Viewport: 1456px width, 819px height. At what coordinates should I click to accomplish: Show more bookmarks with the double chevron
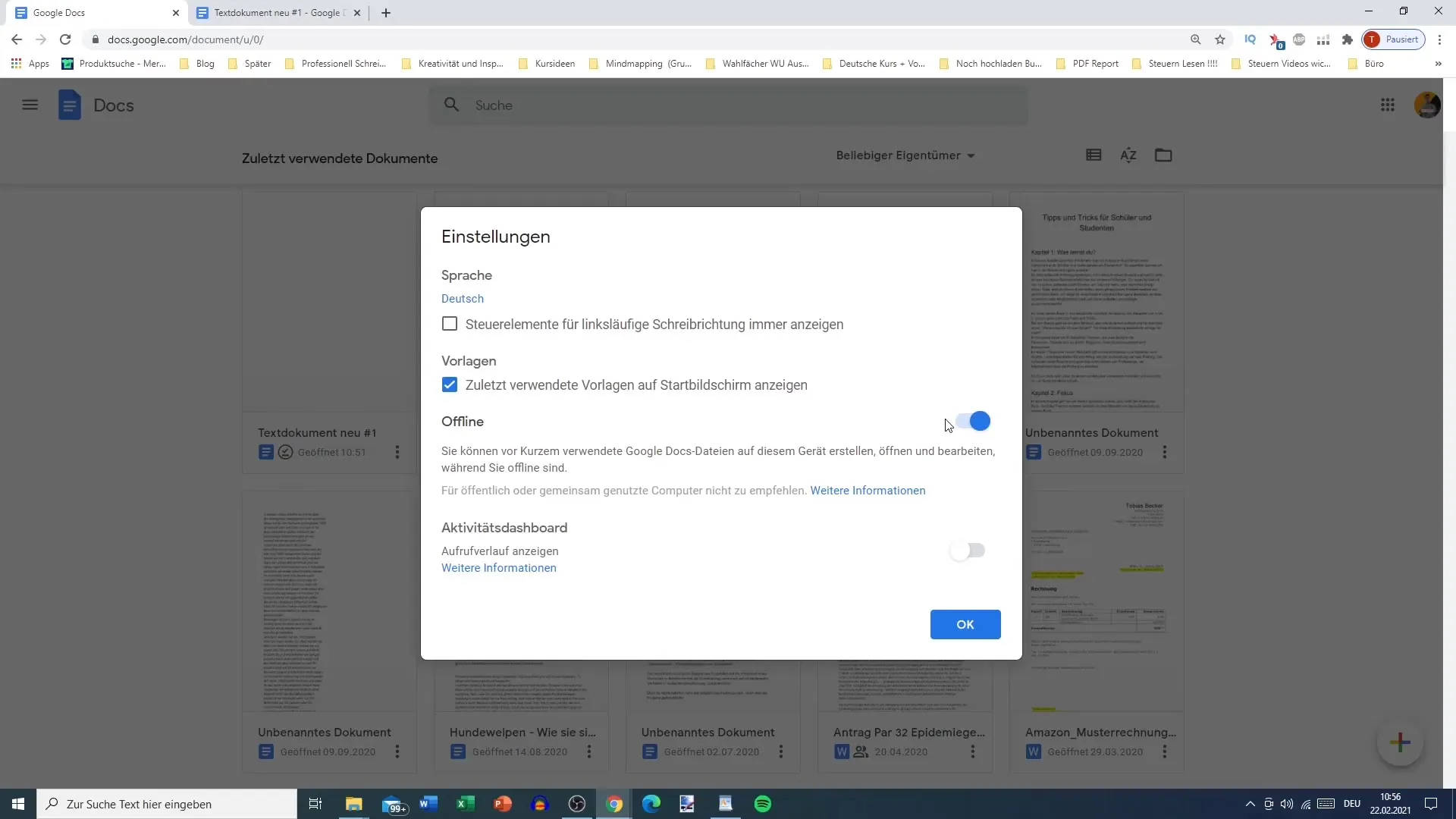1439,64
